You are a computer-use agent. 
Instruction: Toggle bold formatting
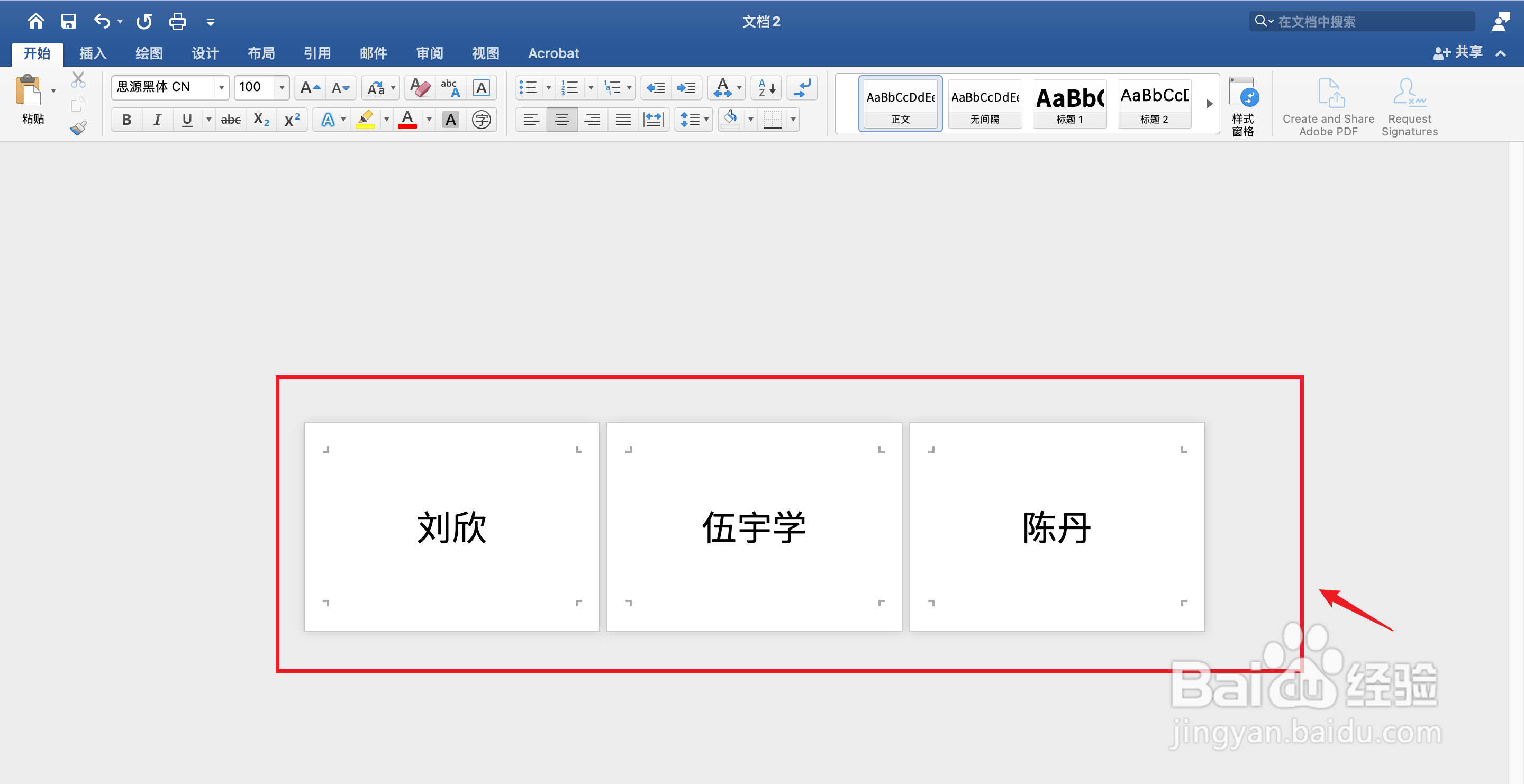point(126,120)
